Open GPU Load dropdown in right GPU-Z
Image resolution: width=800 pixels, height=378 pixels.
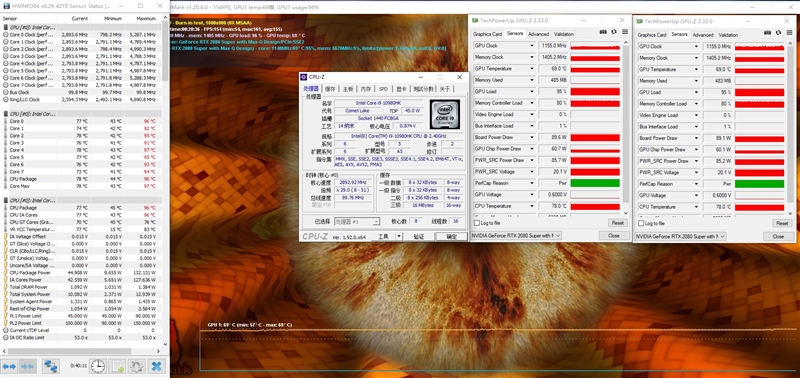click(x=696, y=92)
